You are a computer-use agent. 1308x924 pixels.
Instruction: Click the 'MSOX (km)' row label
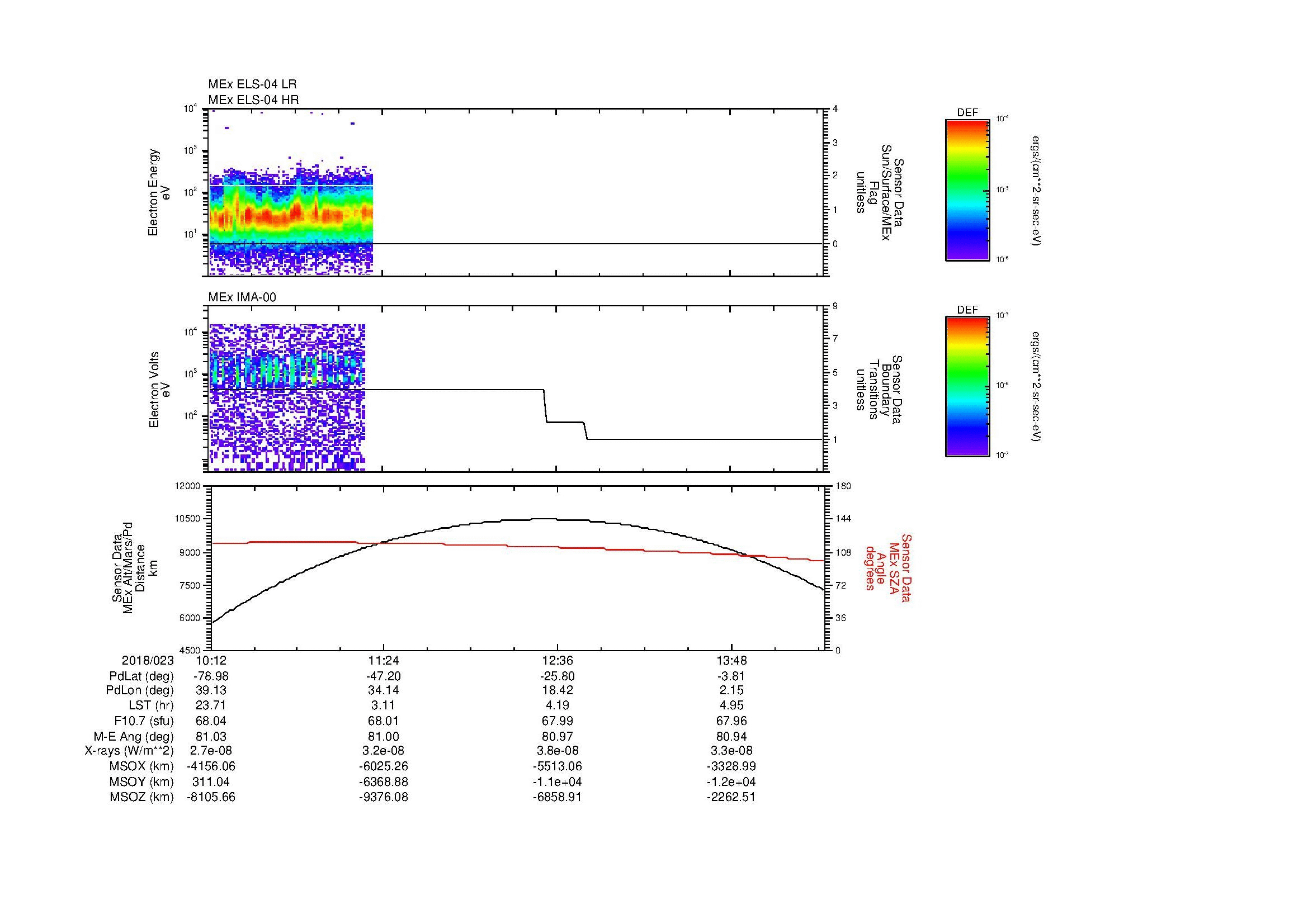coord(141,766)
